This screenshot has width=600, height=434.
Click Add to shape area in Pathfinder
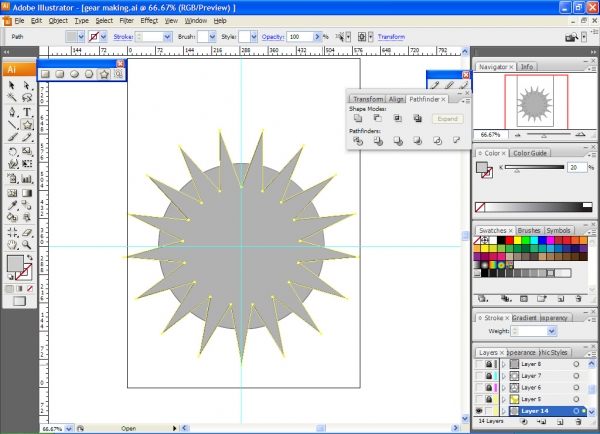click(x=358, y=118)
